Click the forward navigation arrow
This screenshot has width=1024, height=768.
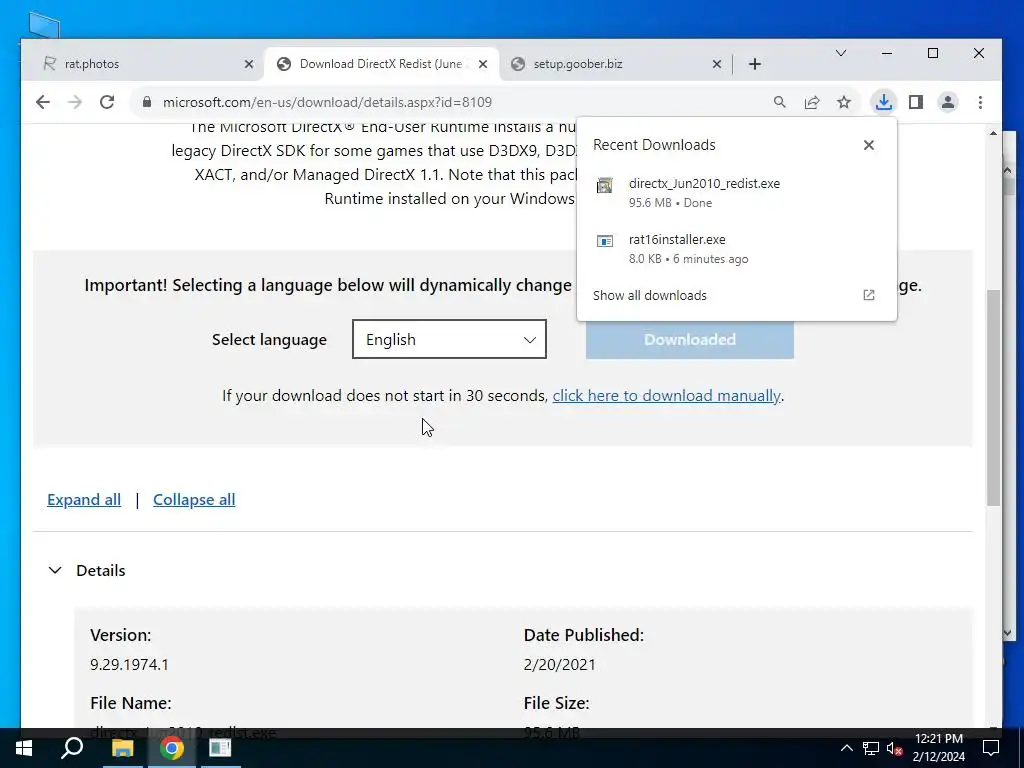click(x=75, y=102)
